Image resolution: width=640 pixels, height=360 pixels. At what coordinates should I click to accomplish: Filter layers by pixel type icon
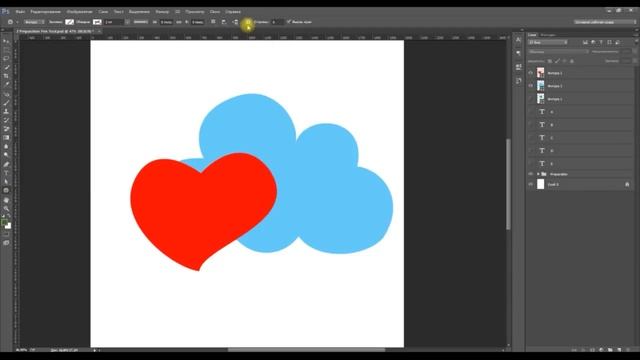(x=585, y=42)
